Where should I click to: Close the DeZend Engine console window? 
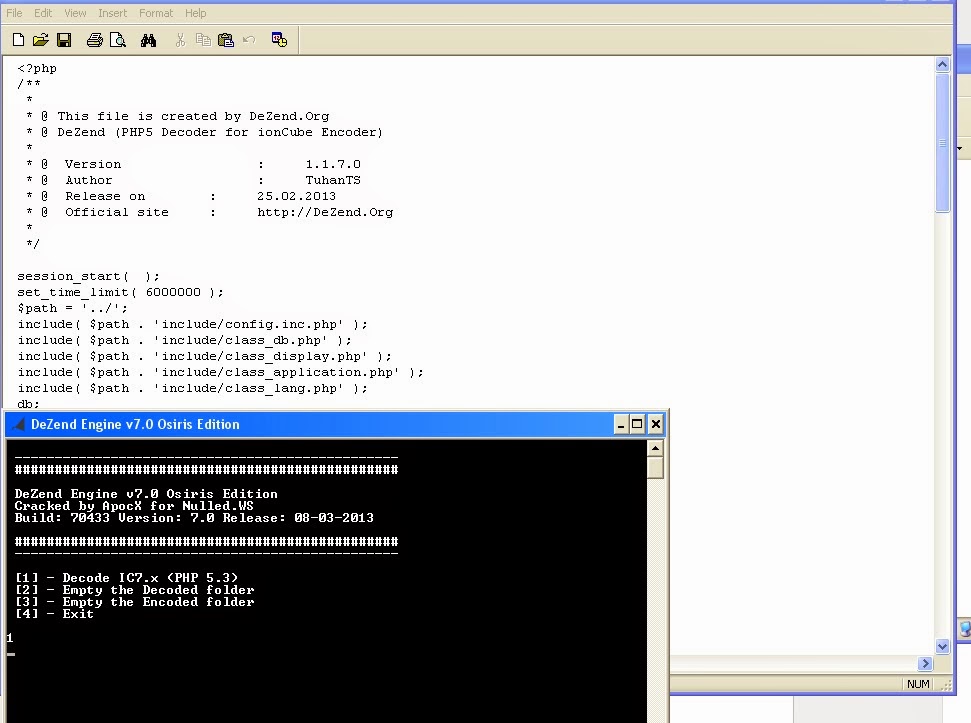click(655, 425)
